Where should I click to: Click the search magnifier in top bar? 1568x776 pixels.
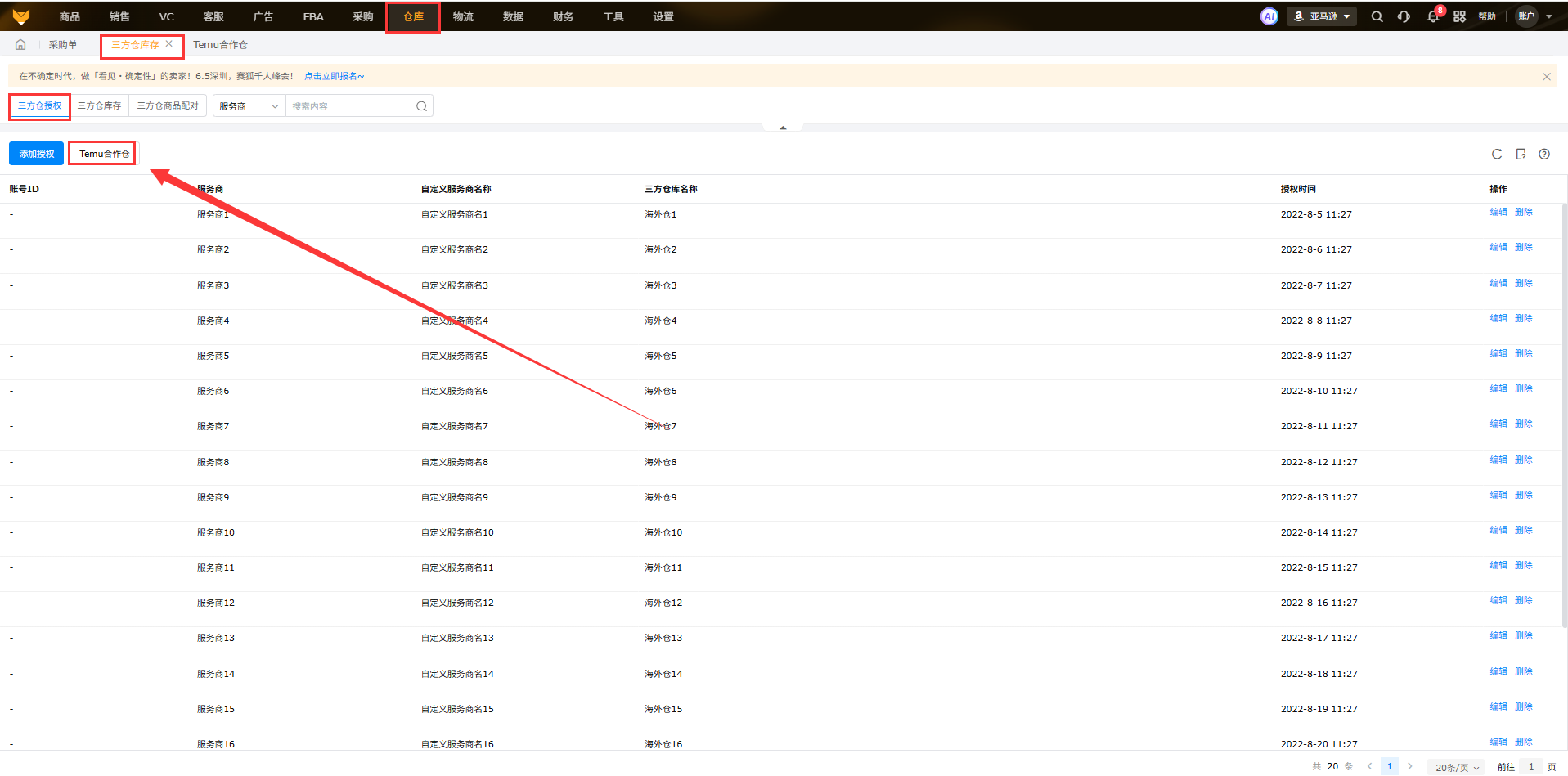pyautogui.click(x=1377, y=16)
